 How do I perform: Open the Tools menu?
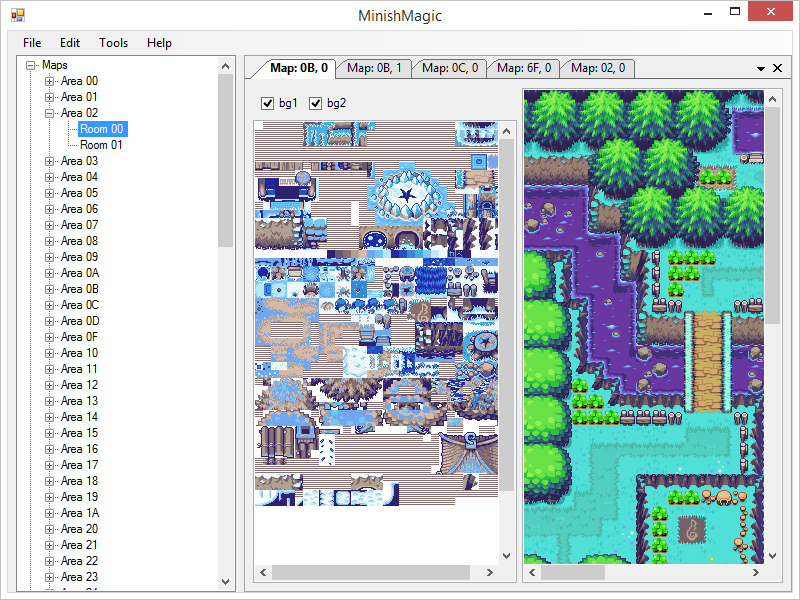pos(113,43)
